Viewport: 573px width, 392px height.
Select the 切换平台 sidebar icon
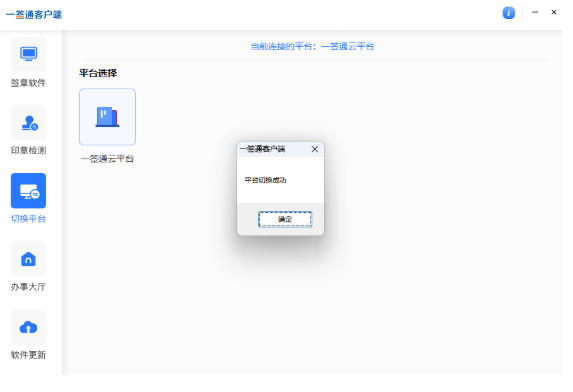(x=29, y=191)
